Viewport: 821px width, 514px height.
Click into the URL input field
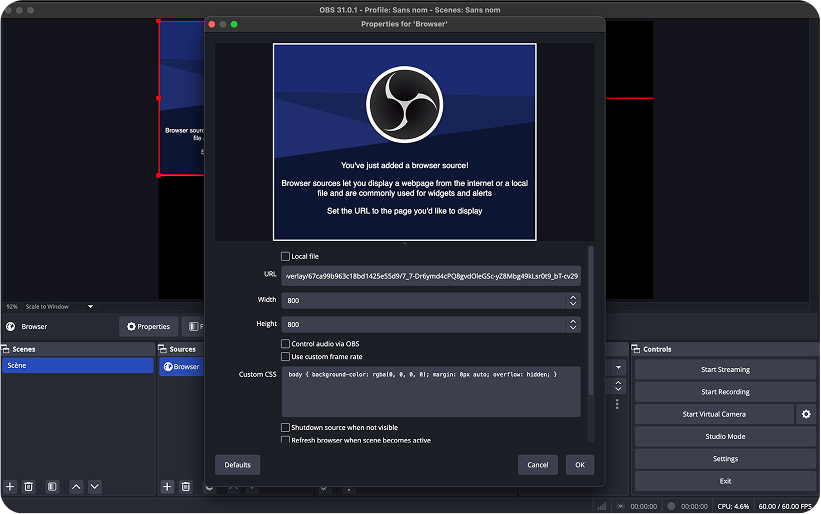430,276
